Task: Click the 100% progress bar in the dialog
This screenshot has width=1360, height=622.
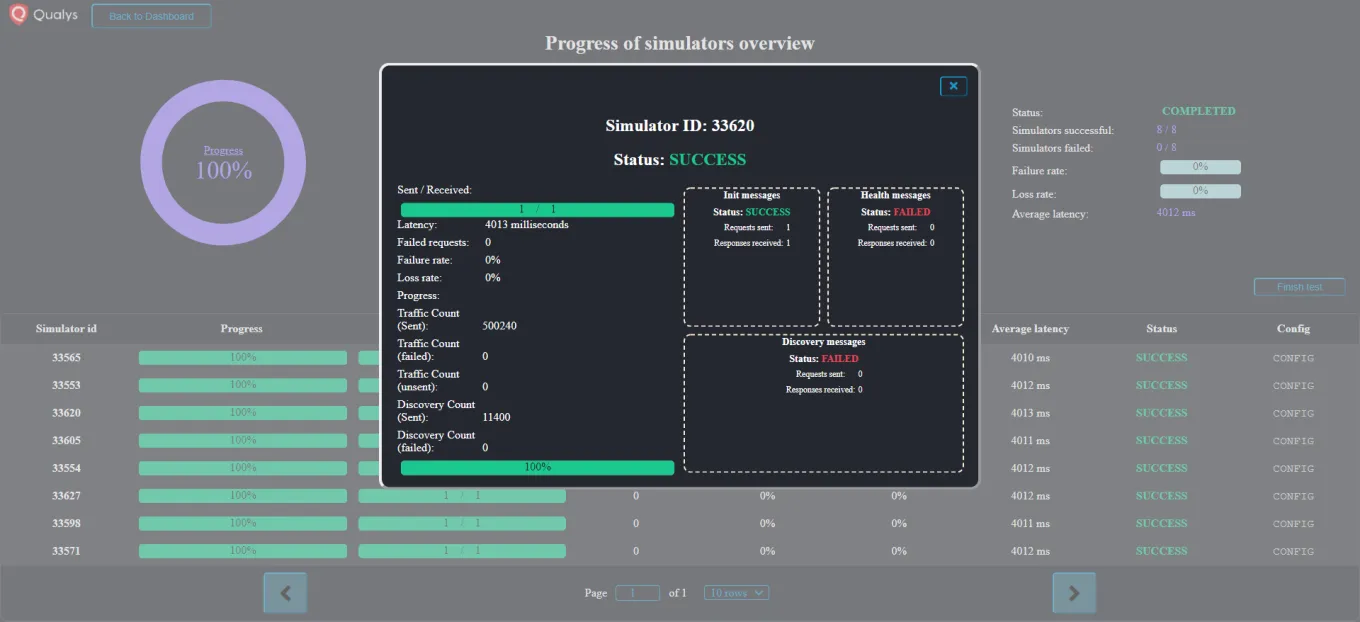Action: tap(537, 466)
